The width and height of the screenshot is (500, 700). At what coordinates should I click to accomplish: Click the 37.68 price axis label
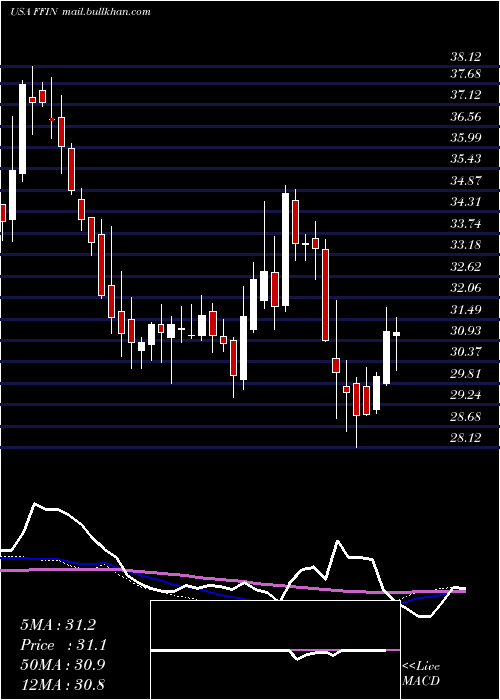(x=466, y=73)
